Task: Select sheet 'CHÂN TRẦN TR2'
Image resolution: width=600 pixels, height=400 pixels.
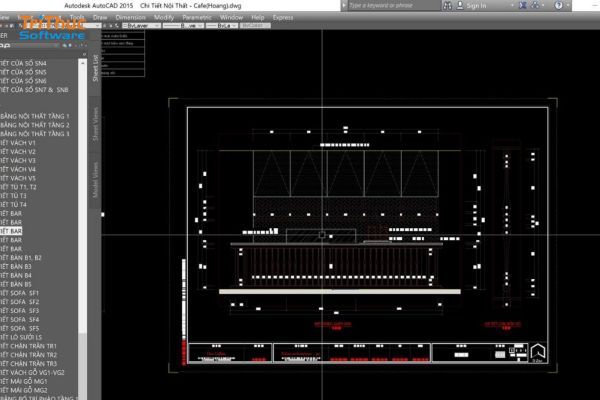Action: click(x=28, y=355)
